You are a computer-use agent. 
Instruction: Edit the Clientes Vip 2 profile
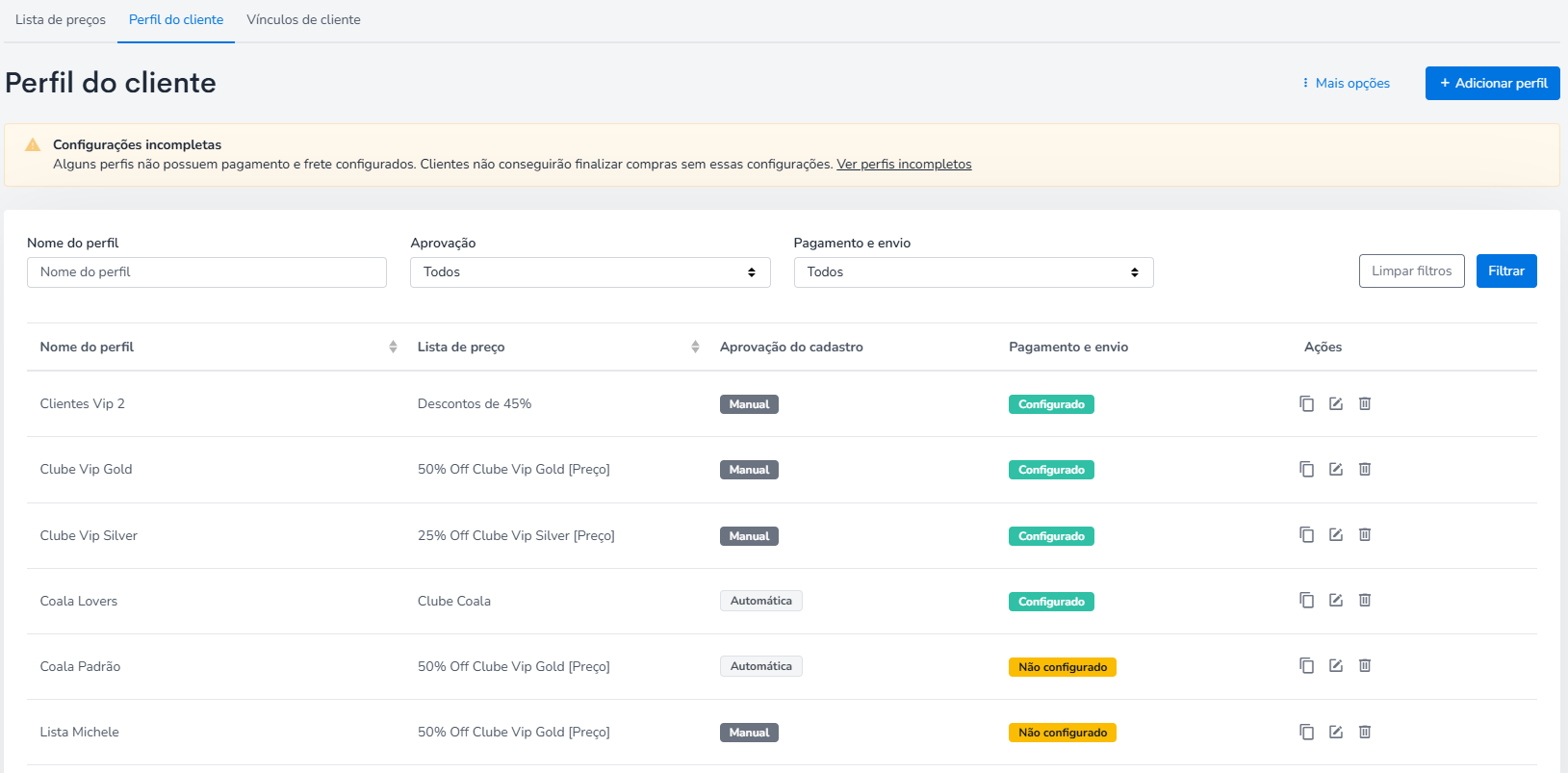1336,403
